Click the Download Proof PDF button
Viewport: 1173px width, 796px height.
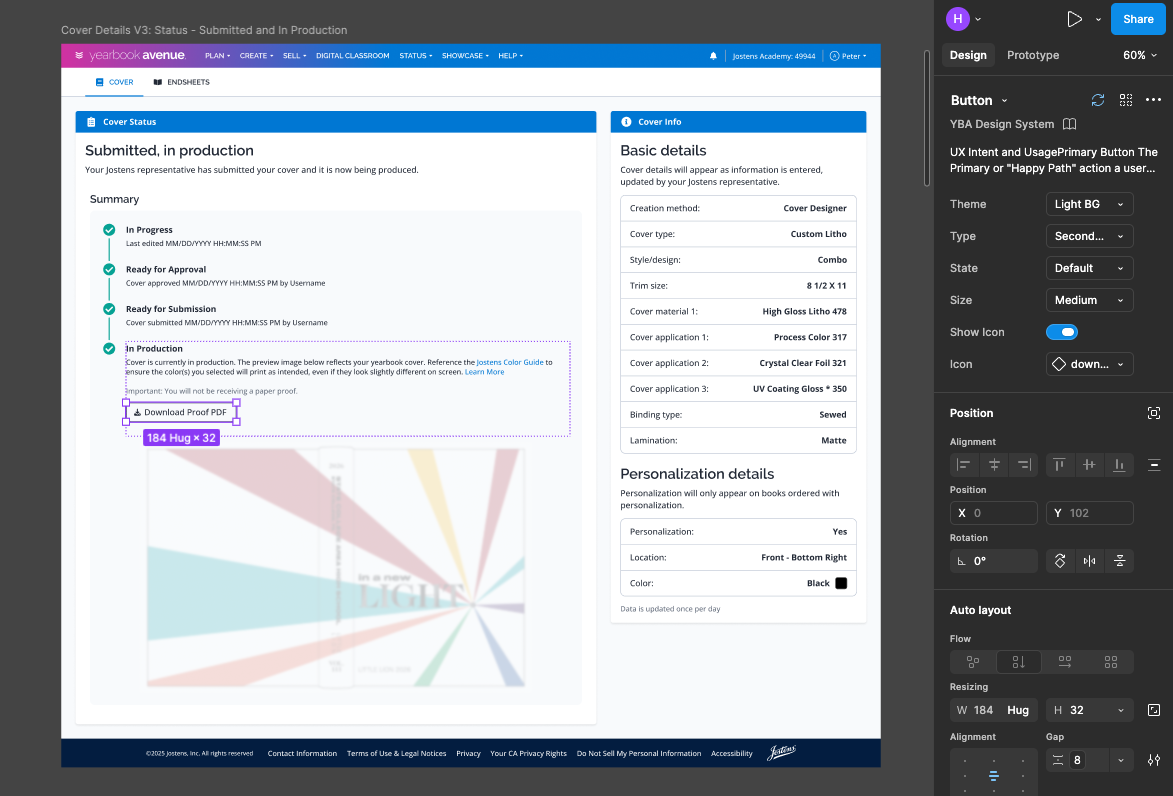pos(181,412)
